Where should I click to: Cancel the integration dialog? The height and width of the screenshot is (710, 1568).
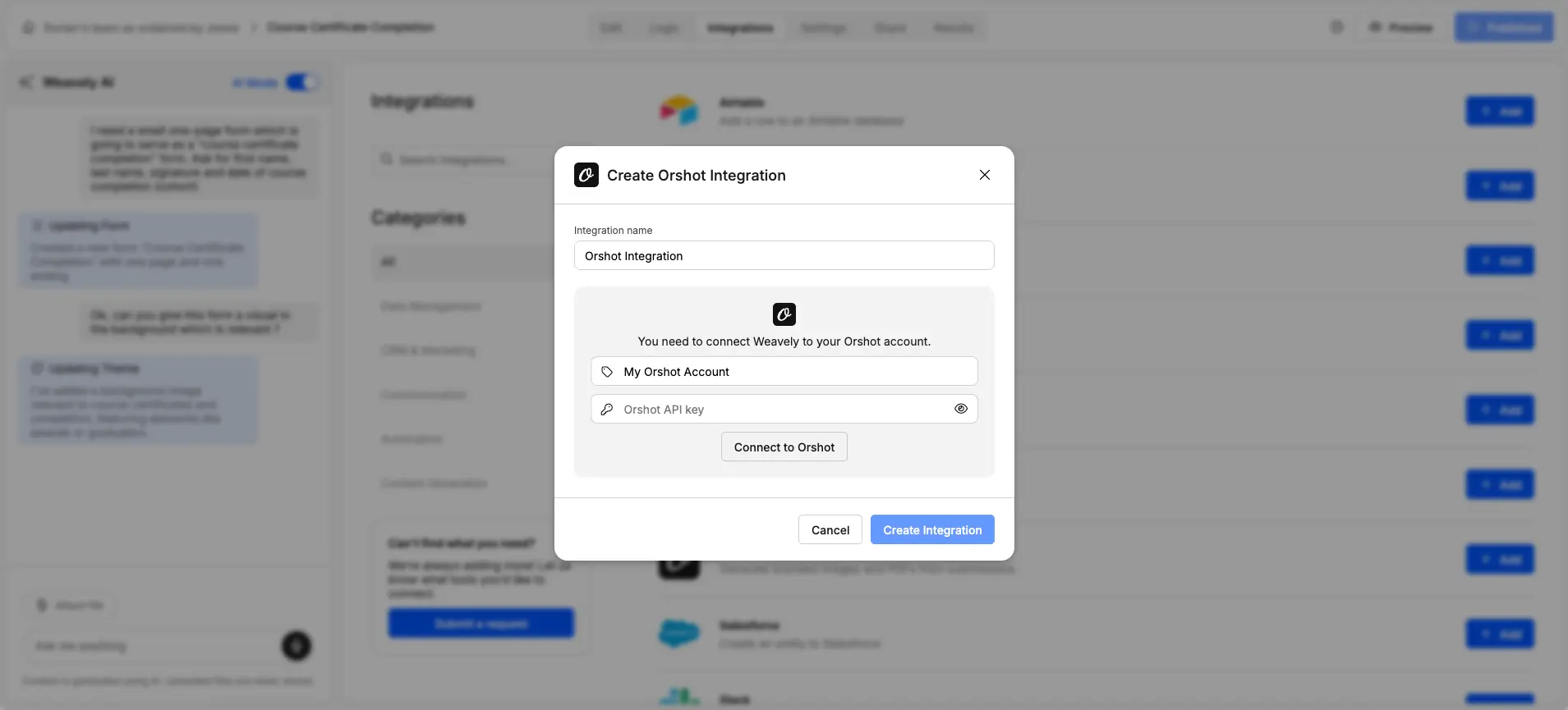(x=830, y=529)
